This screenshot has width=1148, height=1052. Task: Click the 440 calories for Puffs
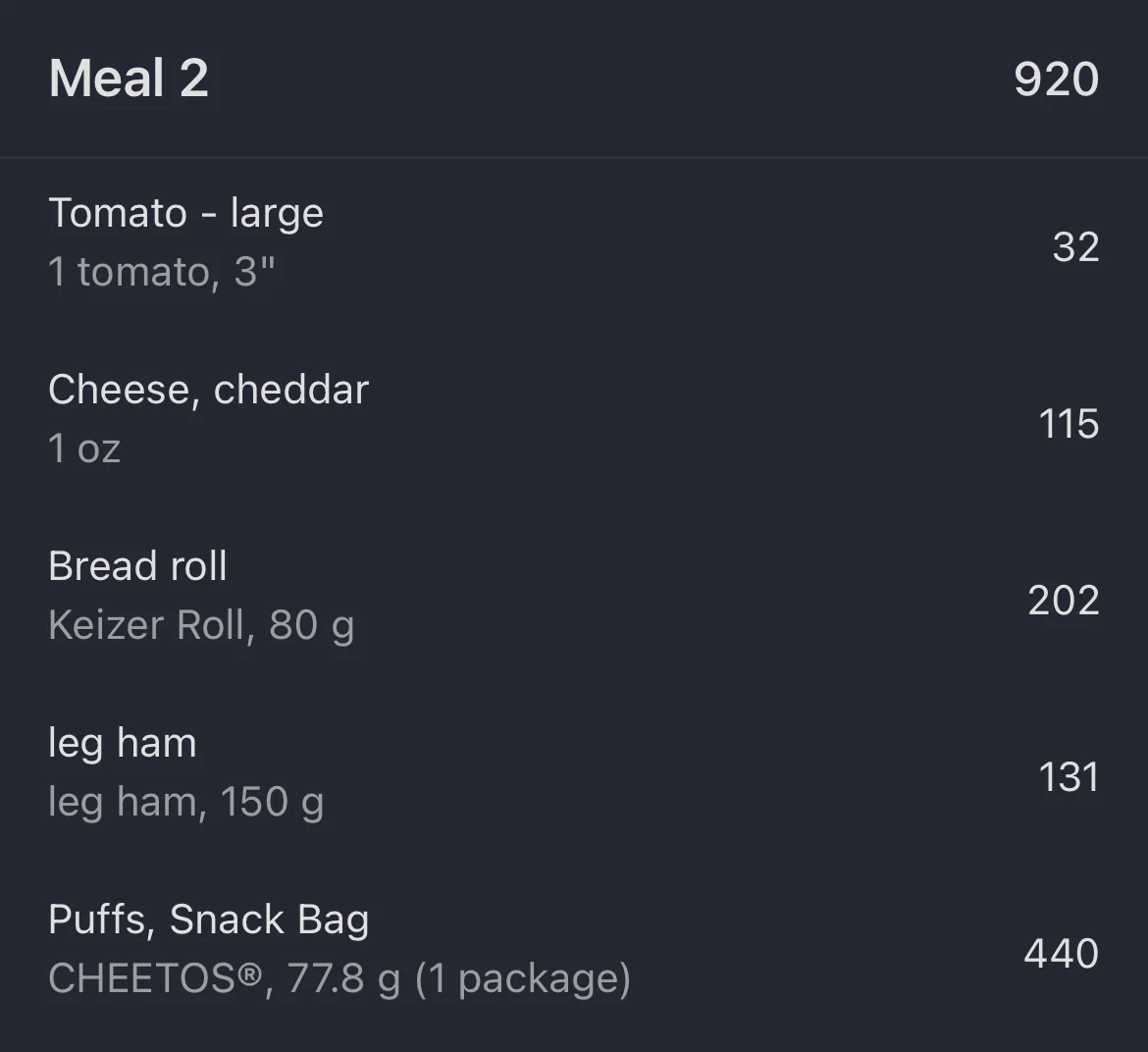tap(1061, 954)
